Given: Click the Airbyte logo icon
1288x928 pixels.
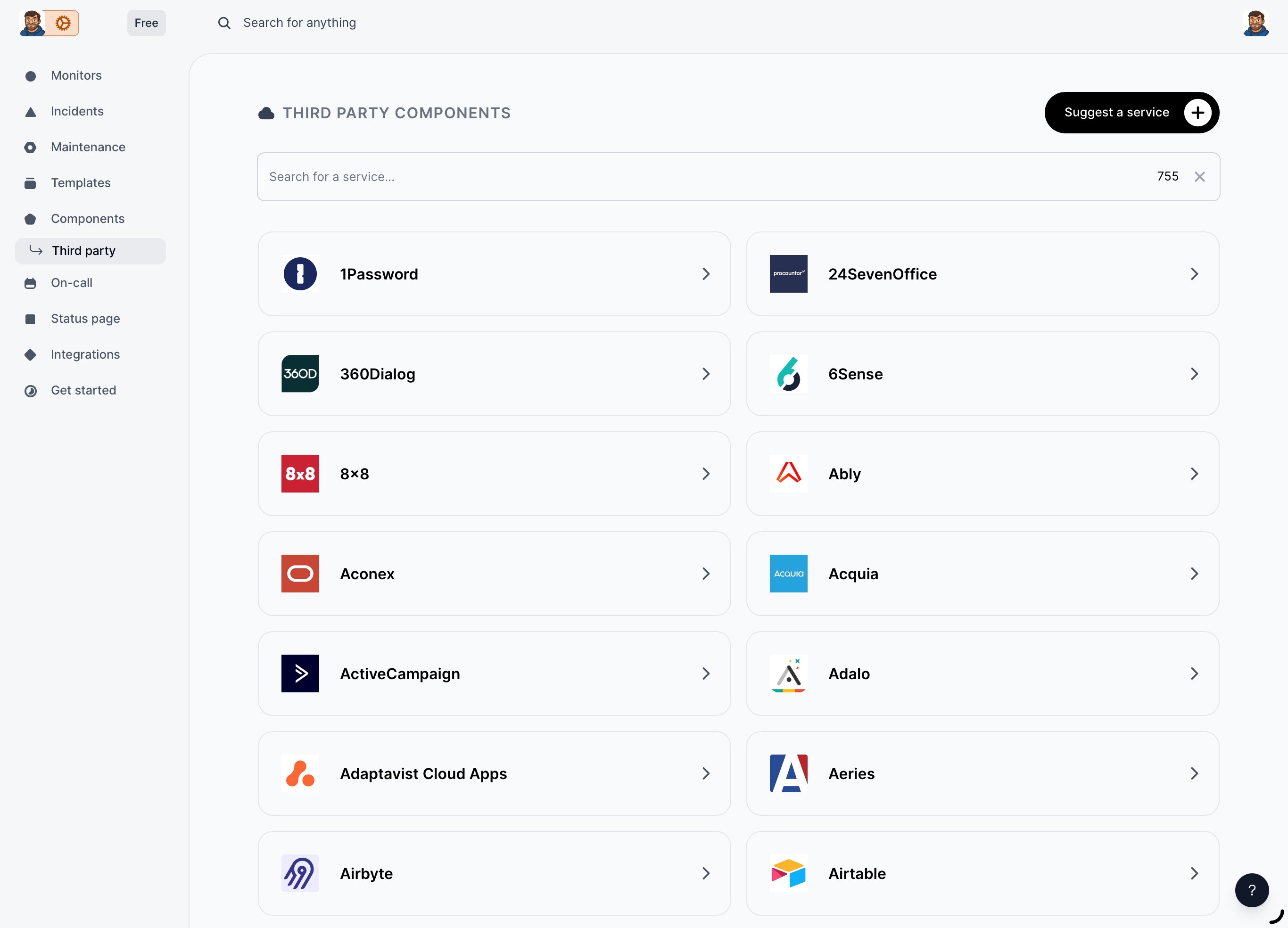Looking at the screenshot, I should pos(300,873).
